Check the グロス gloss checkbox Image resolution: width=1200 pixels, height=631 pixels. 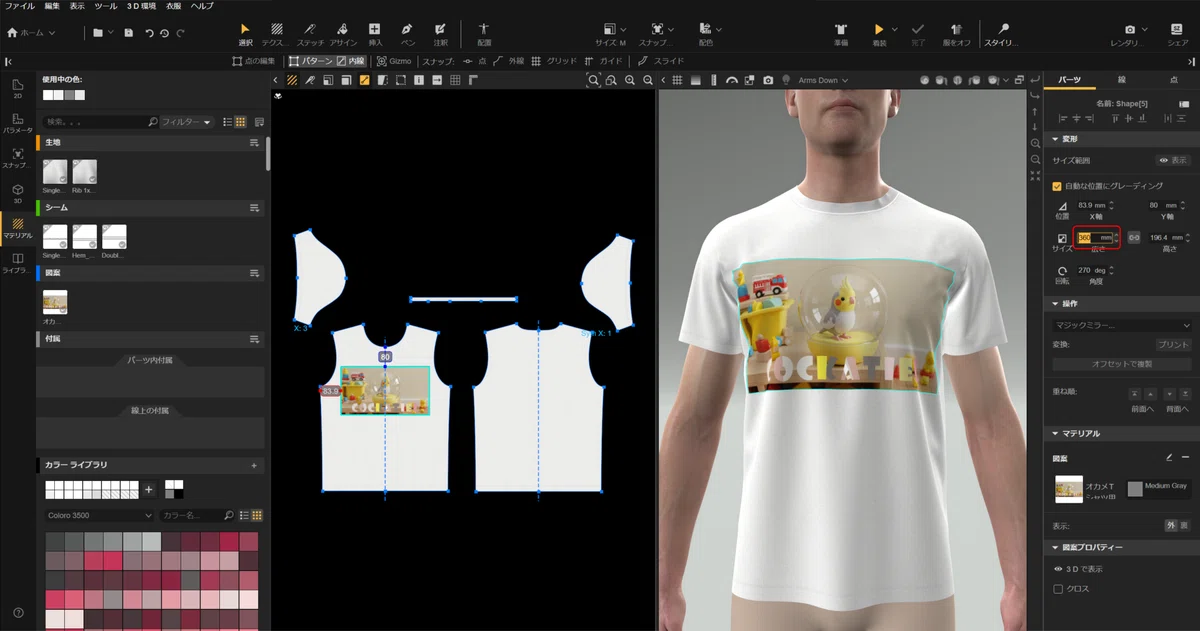[1058, 589]
